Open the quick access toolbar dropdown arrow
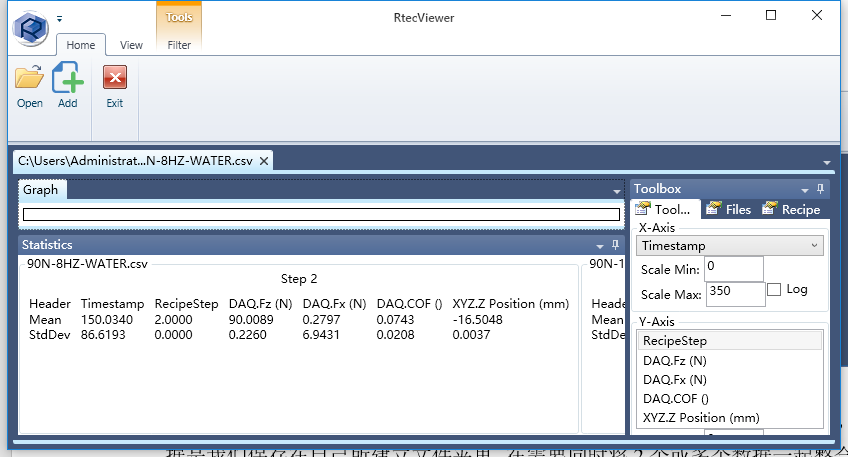848x457 pixels. (60, 18)
